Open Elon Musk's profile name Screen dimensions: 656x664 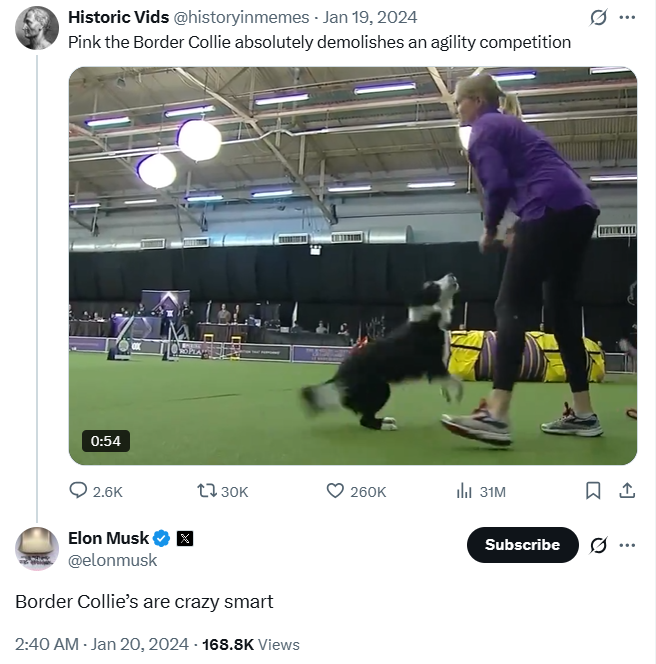[x=108, y=538]
